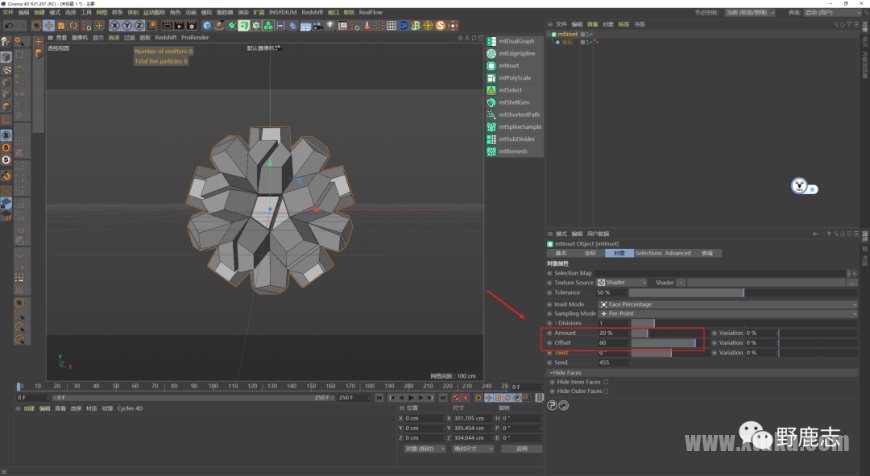This screenshot has width=870, height=476.
Task: Open the RealFlow menu
Action: click(x=370, y=12)
